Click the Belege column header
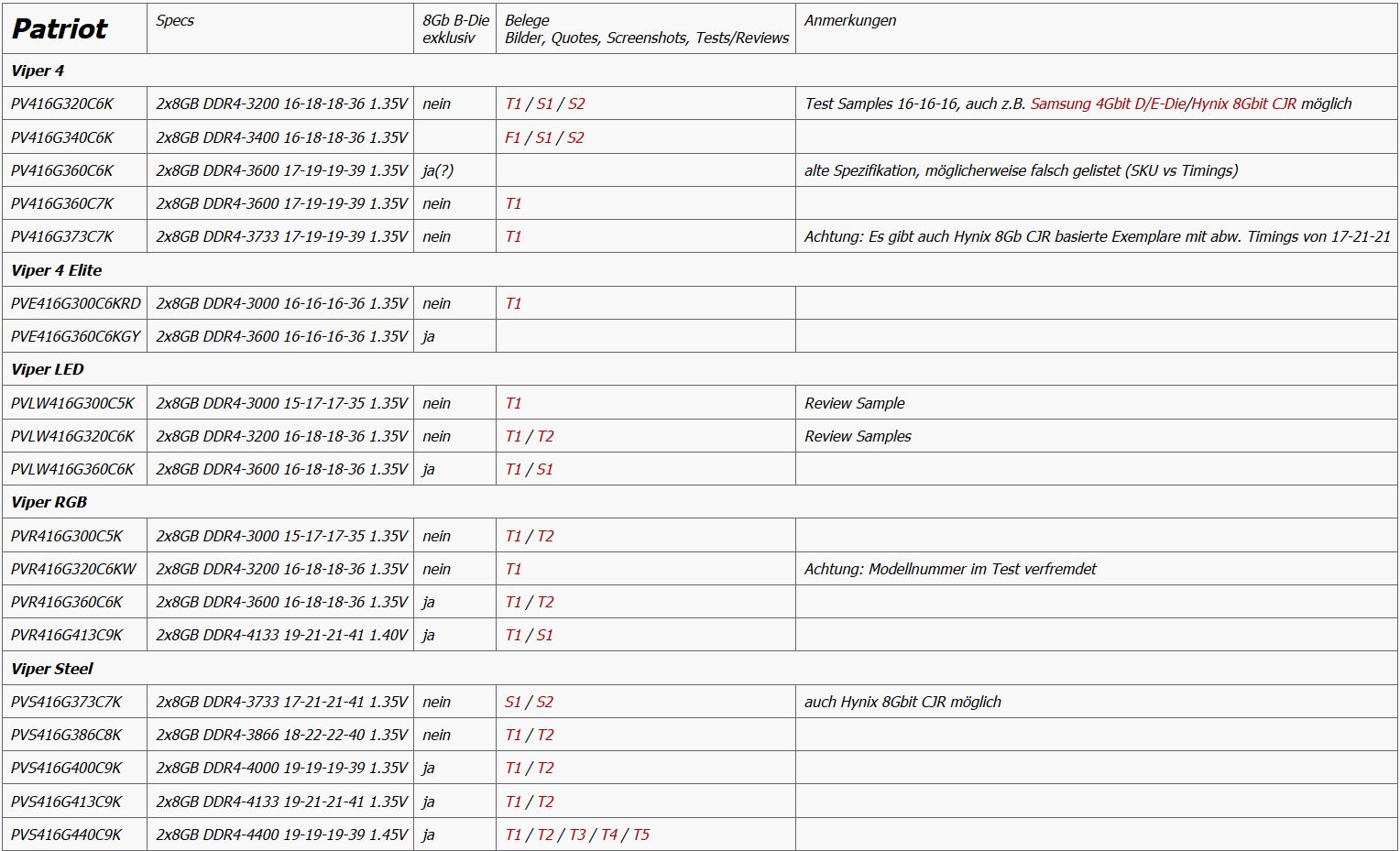Image resolution: width=1400 pixels, height=851 pixels. [647, 29]
